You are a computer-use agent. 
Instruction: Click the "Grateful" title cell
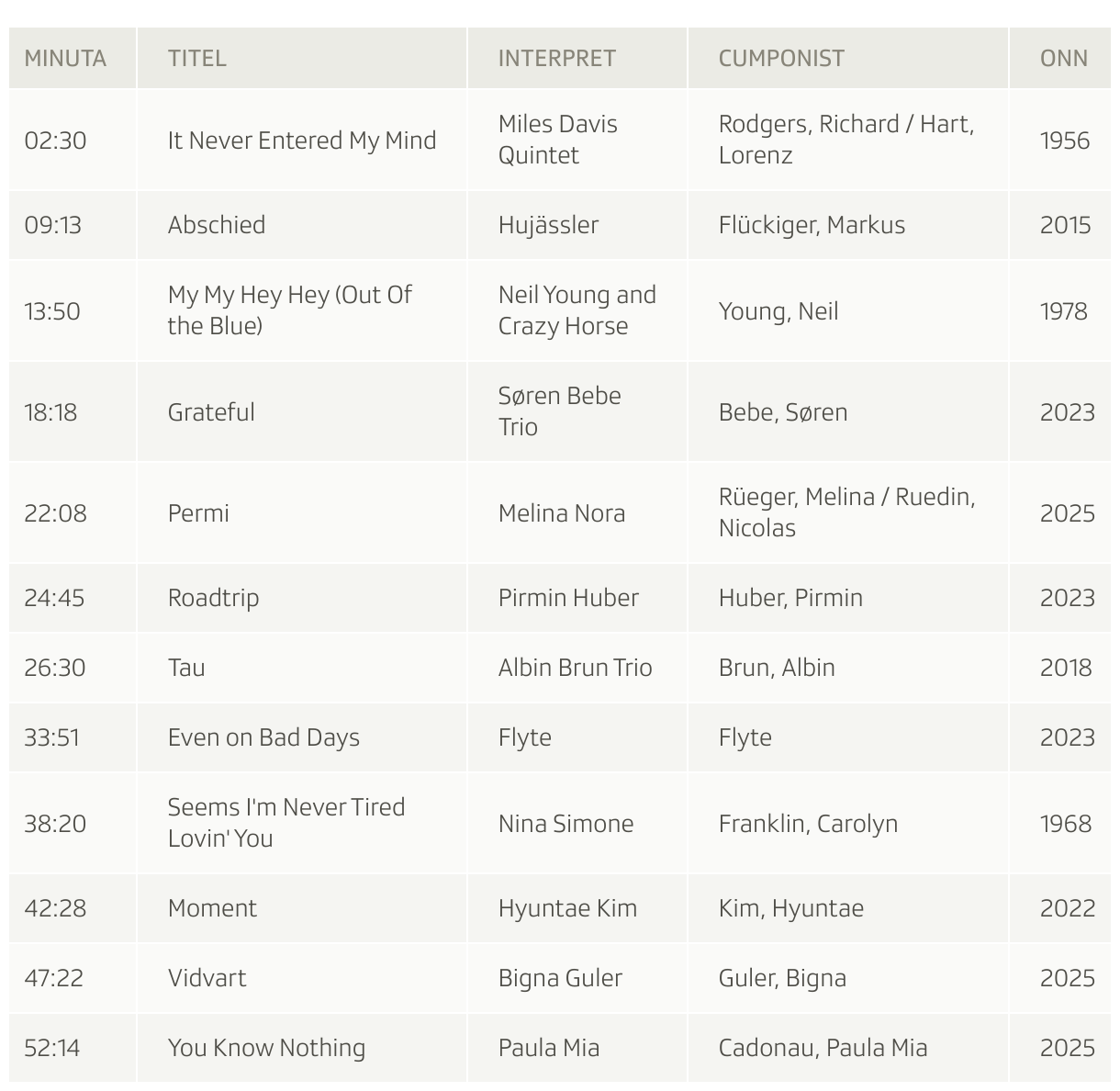coord(211,412)
